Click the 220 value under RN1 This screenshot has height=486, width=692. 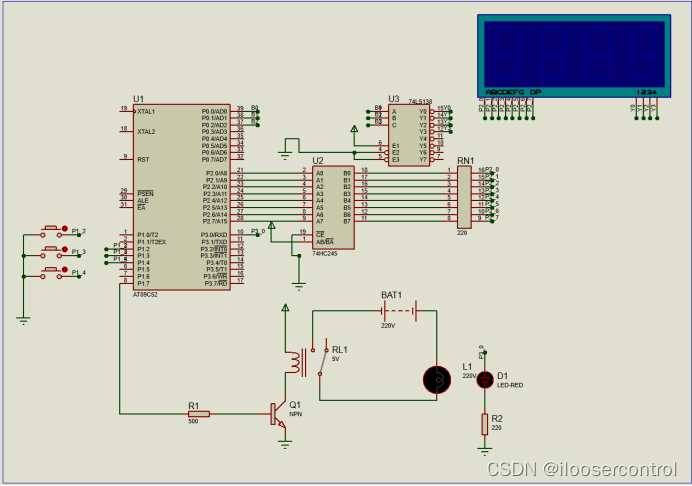tap(462, 233)
